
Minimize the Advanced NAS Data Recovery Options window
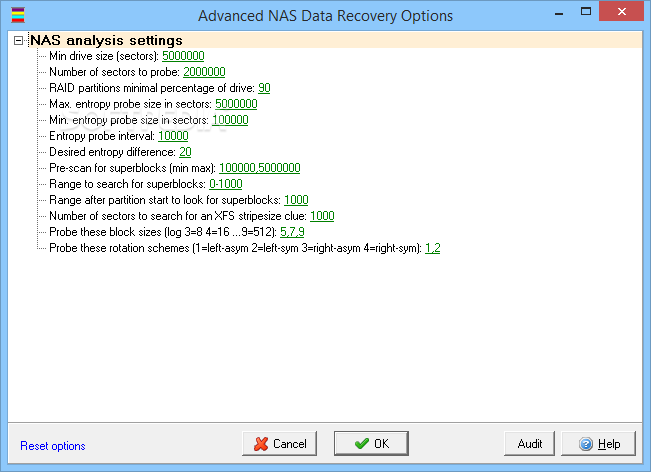pyautogui.click(x=559, y=12)
